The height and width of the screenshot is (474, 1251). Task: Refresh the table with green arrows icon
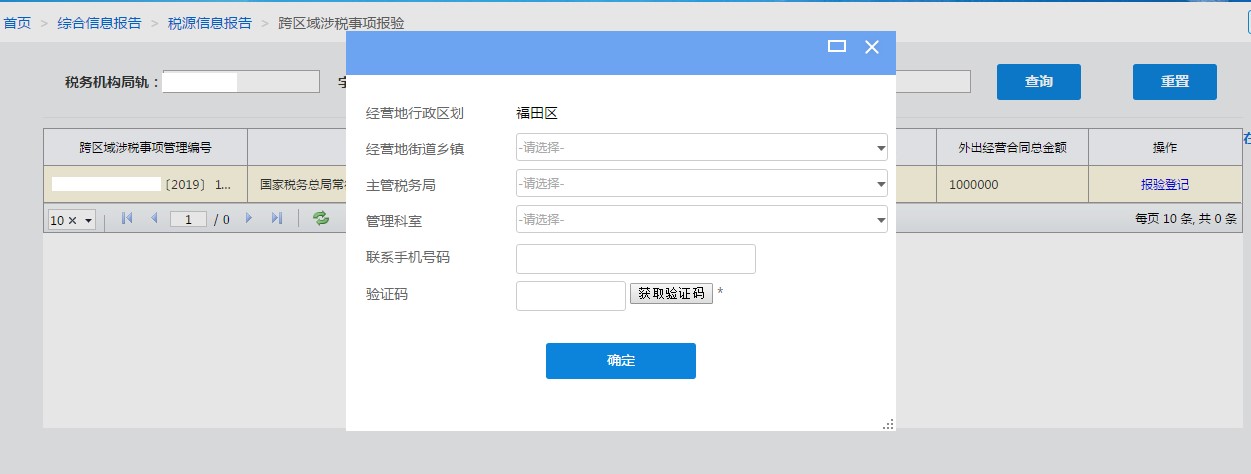321,218
